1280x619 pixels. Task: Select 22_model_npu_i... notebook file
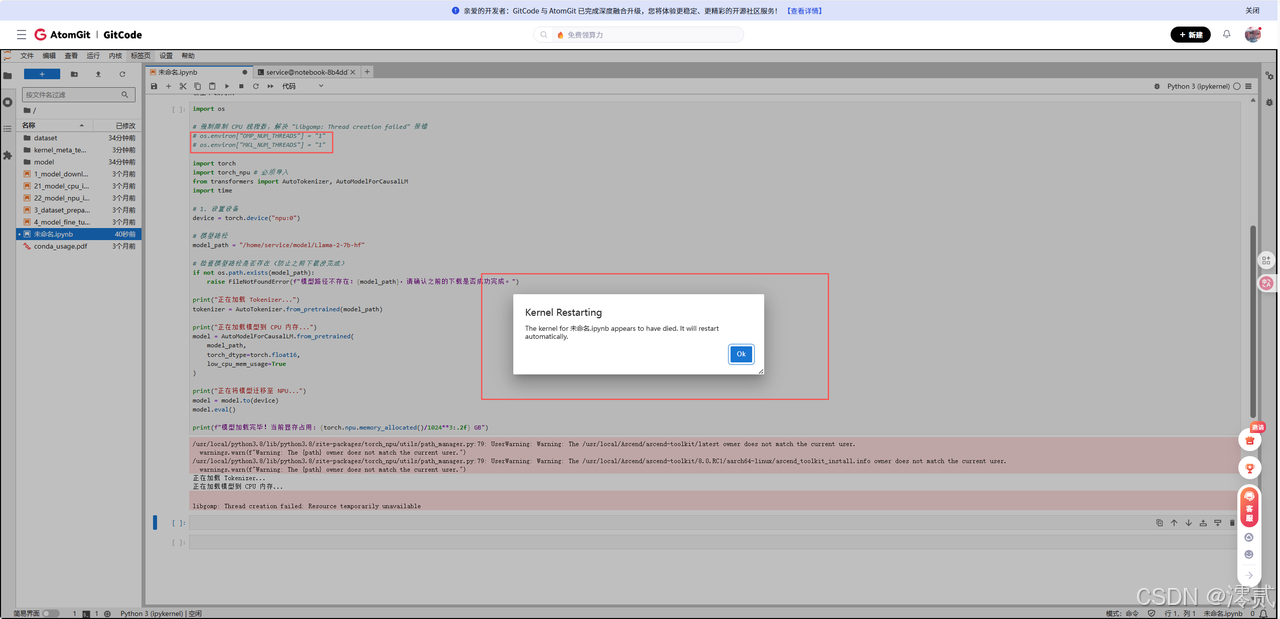[x=80, y=198]
